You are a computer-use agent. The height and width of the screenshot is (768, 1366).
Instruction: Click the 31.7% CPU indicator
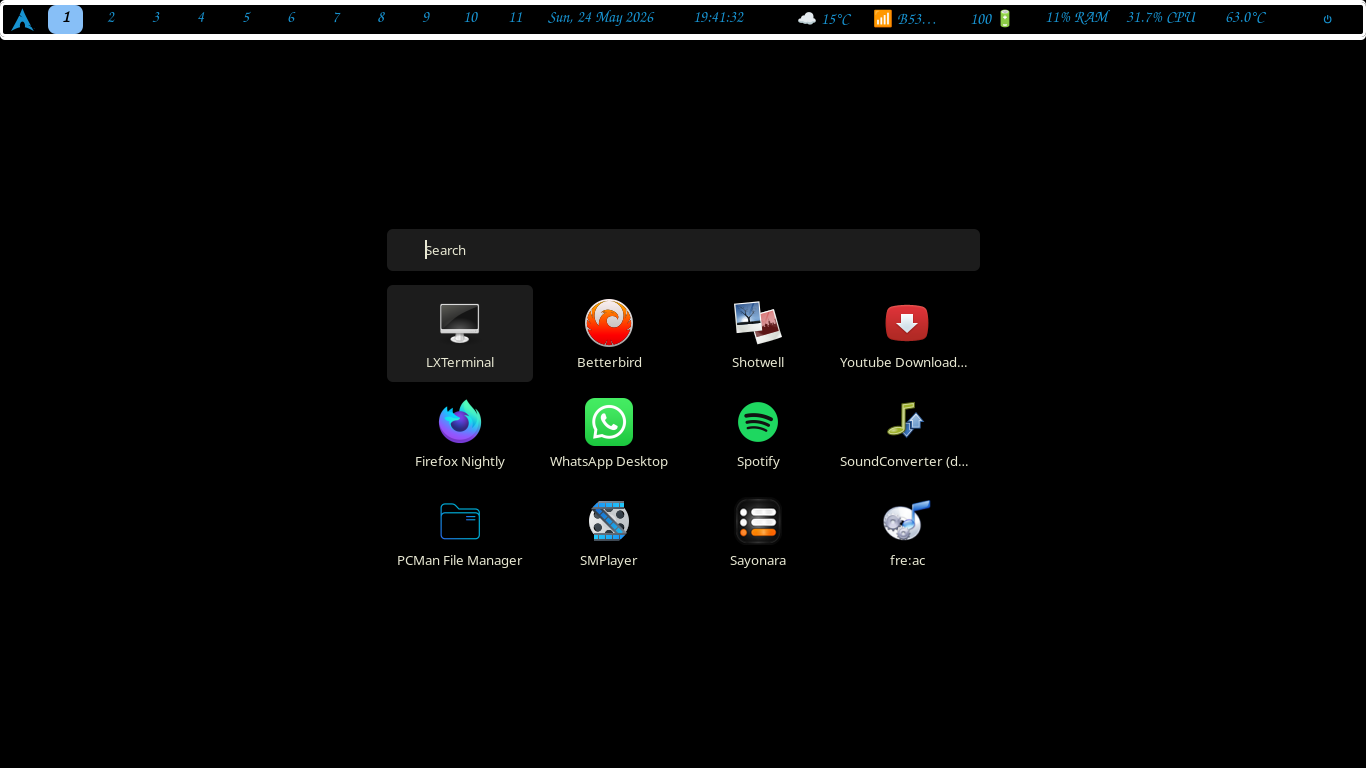1161,18
